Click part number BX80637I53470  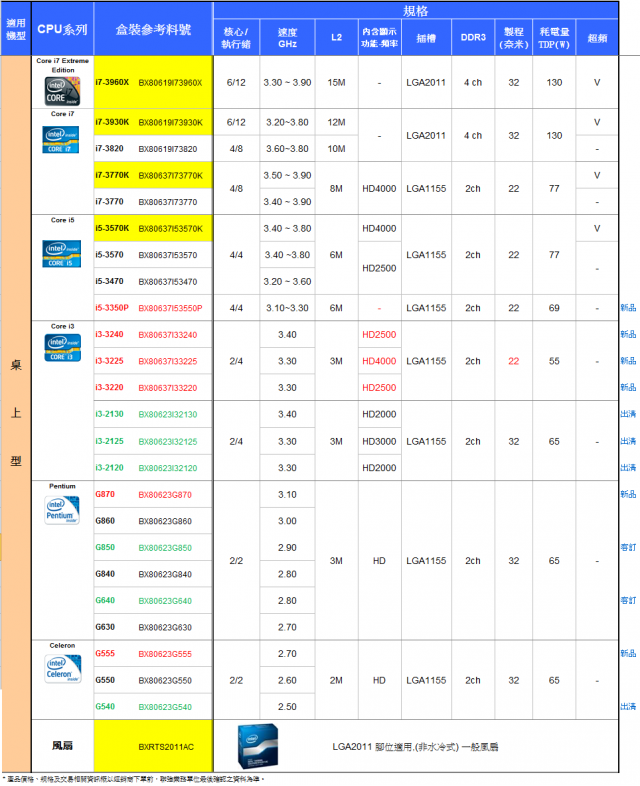click(x=167, y=282)
